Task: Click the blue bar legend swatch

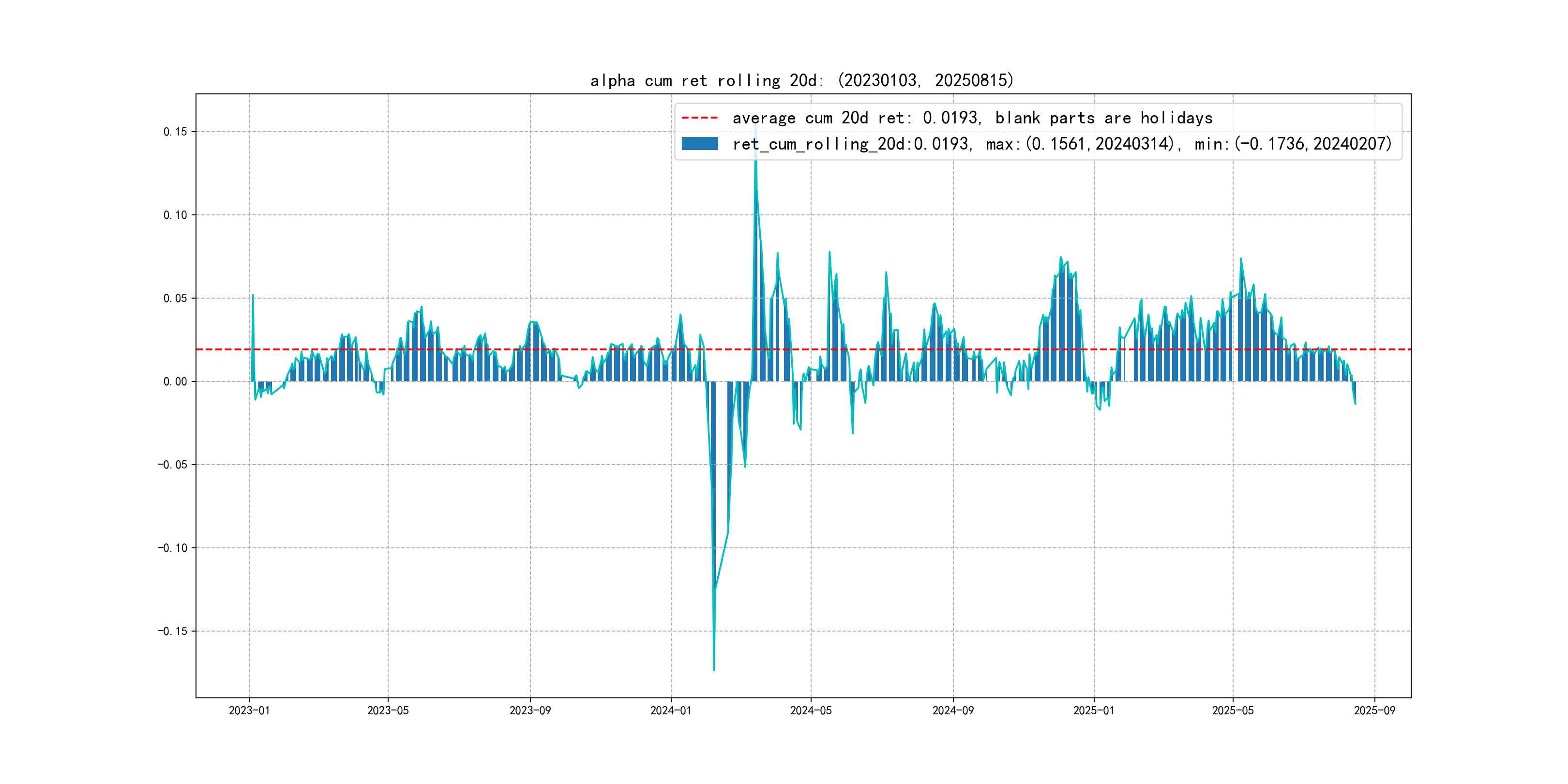Action: coord(699,144)
